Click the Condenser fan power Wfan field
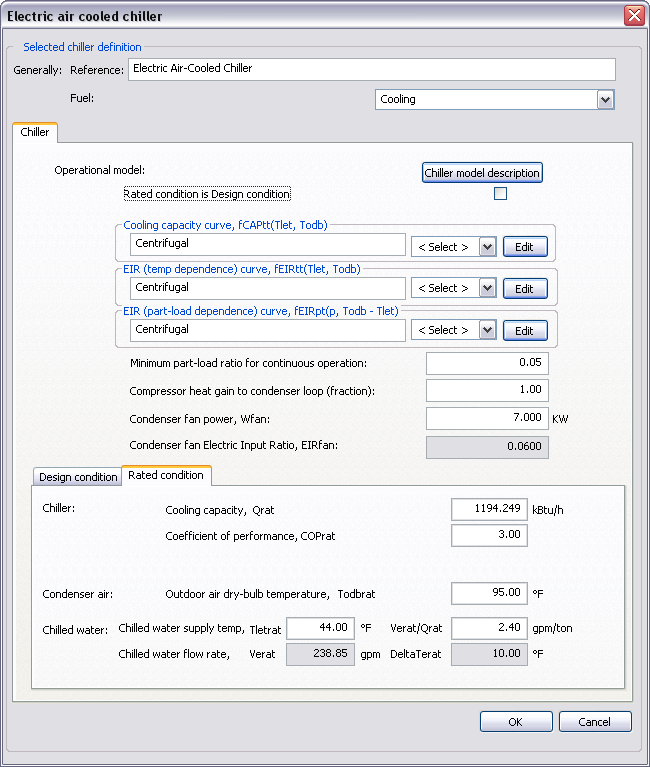The image size is (650, 767). (x=487, y=418)
